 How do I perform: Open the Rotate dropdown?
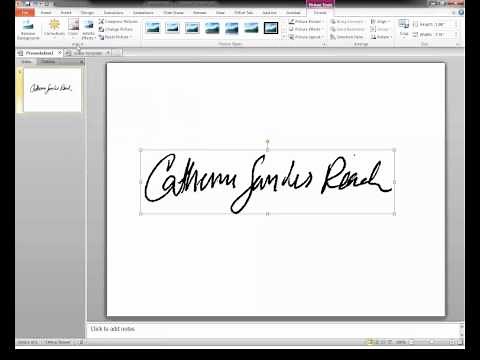tap(381, 37)
